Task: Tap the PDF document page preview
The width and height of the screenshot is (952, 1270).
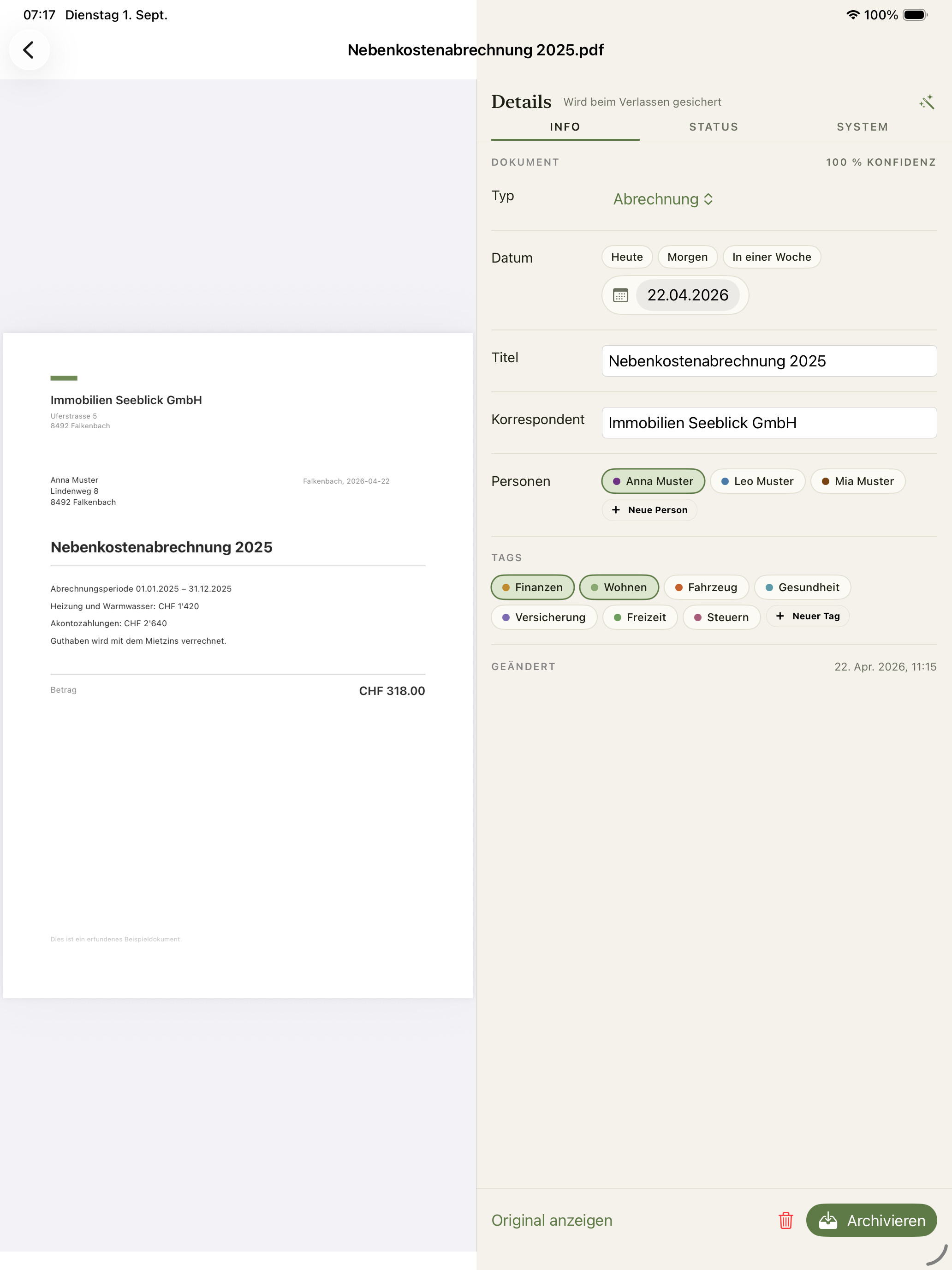Action: point(238,665)
